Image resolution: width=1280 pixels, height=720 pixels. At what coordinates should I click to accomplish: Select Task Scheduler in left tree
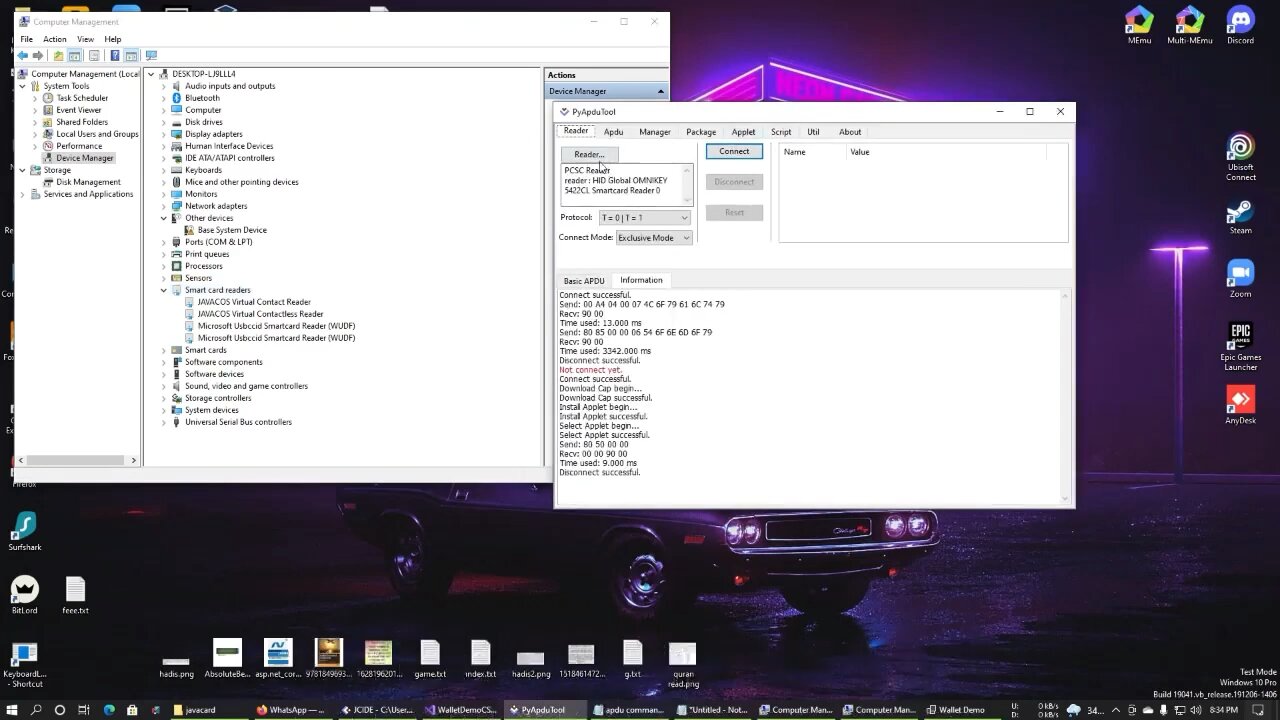[82, 98]
